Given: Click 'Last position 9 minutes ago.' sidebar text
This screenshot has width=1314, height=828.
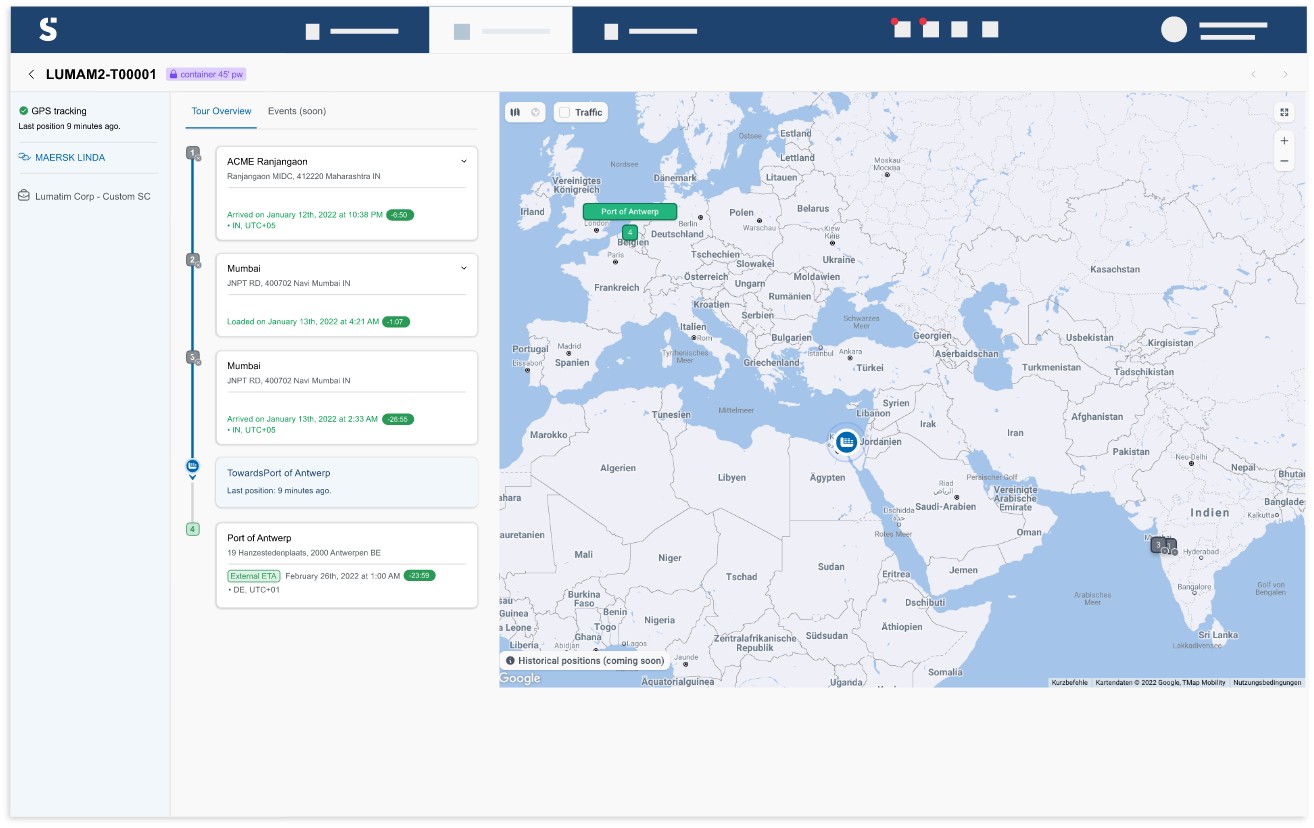Looking at the screenshot, I should [x=70, y=126].
